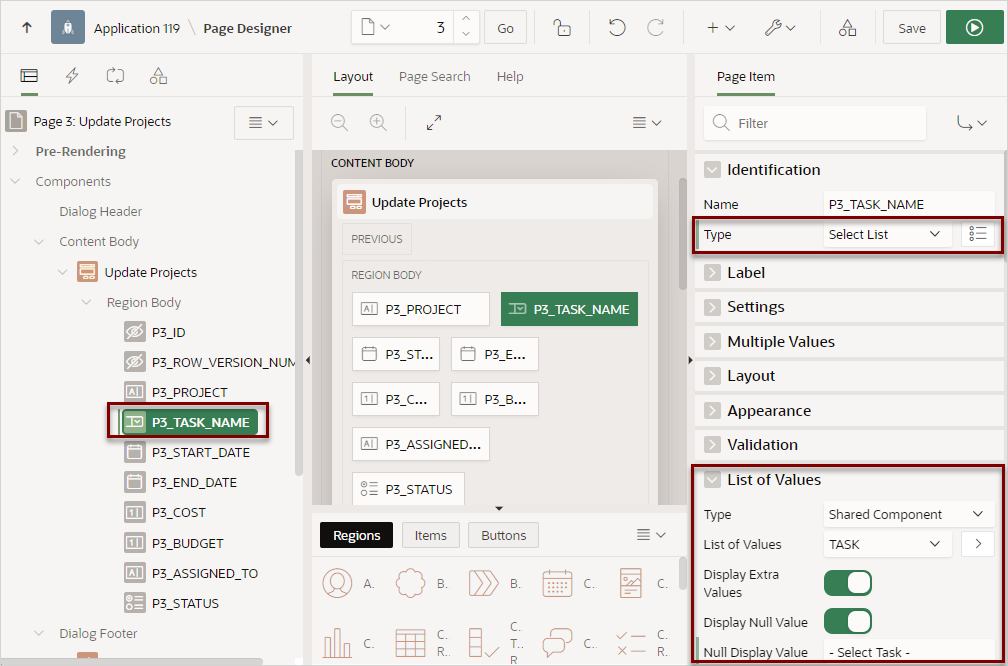Open the Dynamic Actions lightning icon tab
The width and height of the screenshot is (1008, 666).
(x=71, y=76)
